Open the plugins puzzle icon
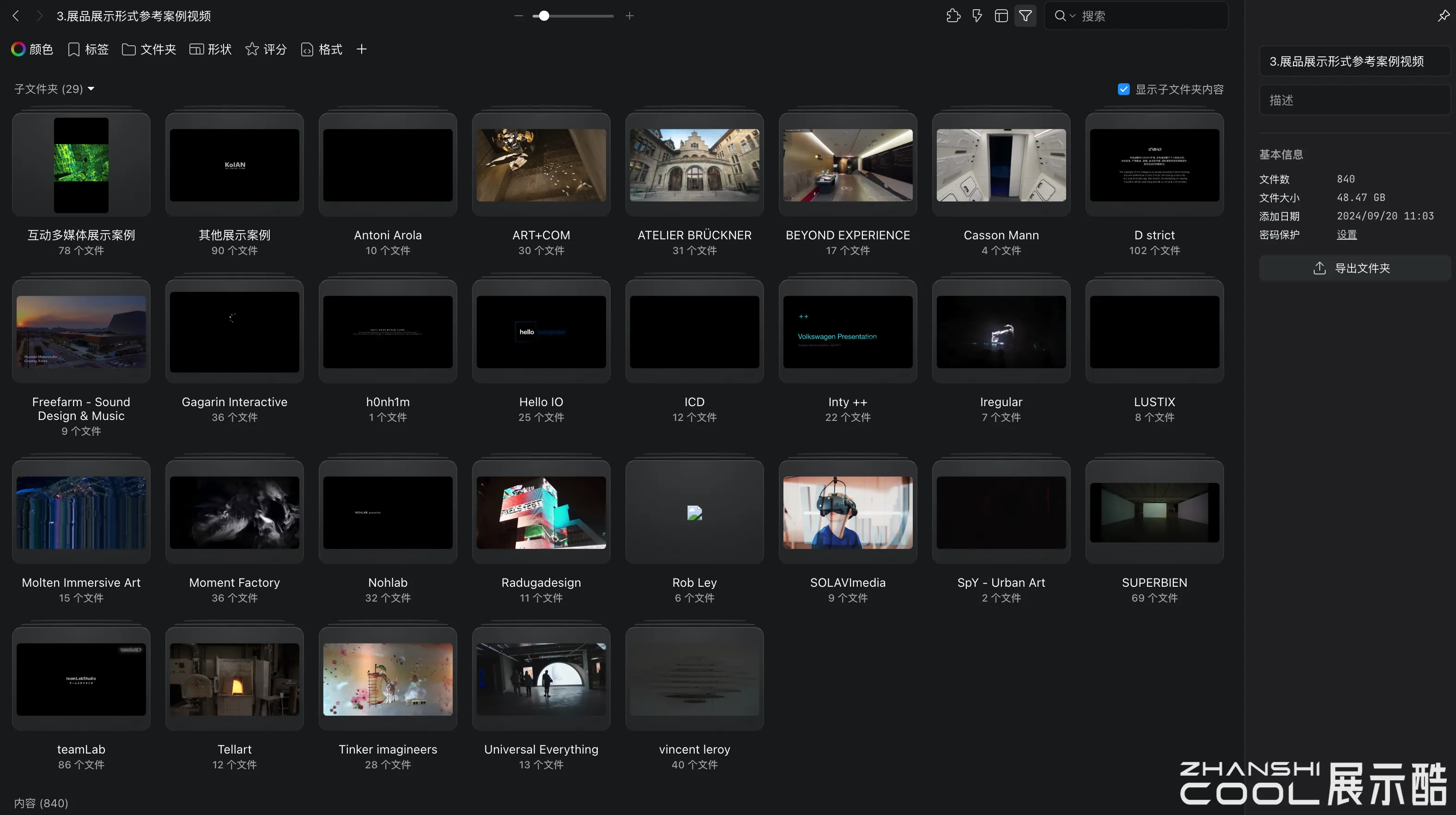The height and width of the screenshot is (815, 1456). [953, 16]
